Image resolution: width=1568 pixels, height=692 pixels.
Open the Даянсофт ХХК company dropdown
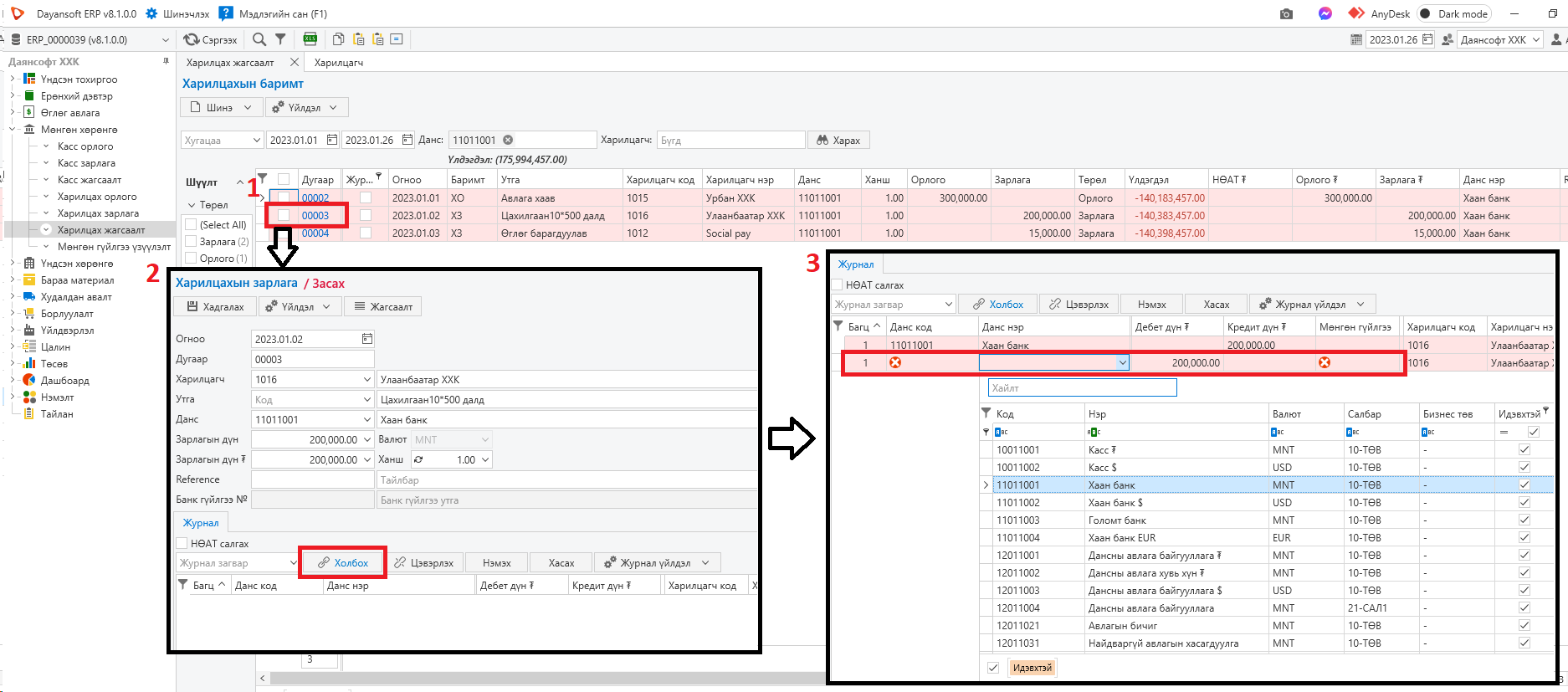coord(1536,39)
